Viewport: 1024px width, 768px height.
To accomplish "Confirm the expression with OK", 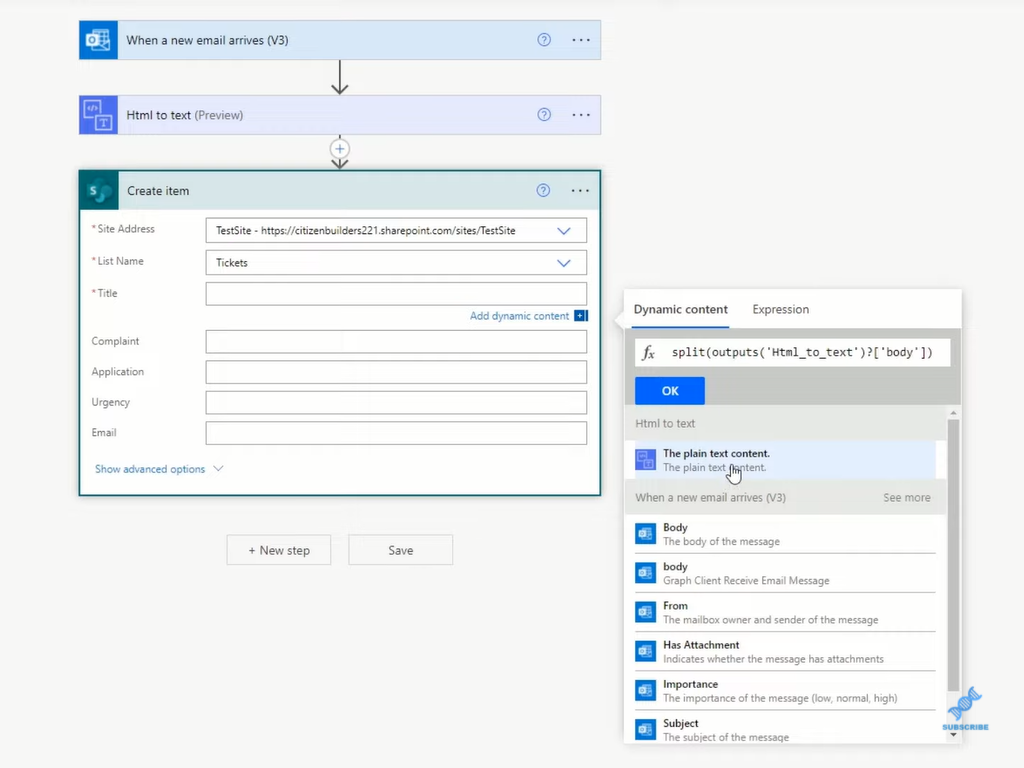I will coord(670,391).
